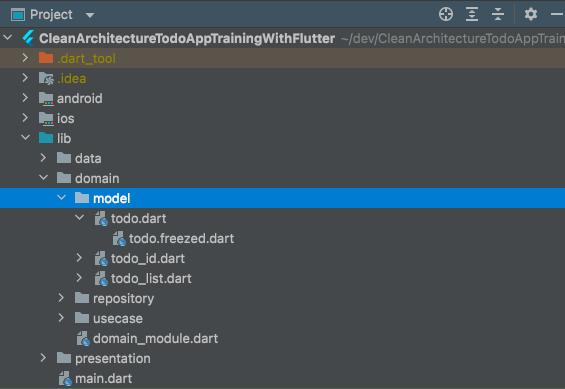
Task: Select the usecase folder label
Action: 117,318
